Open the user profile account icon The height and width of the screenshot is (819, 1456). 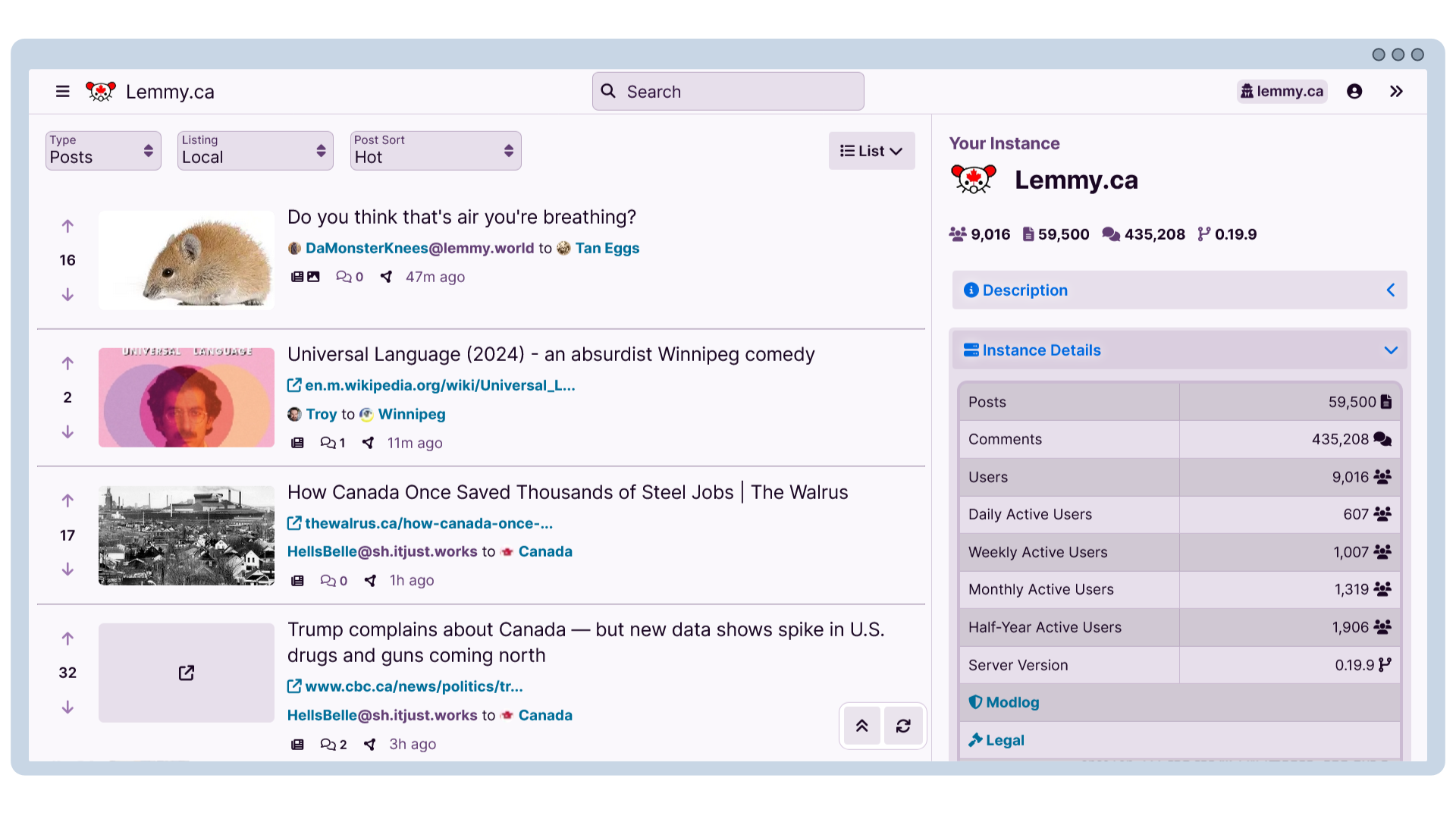tap(1355, 91)
